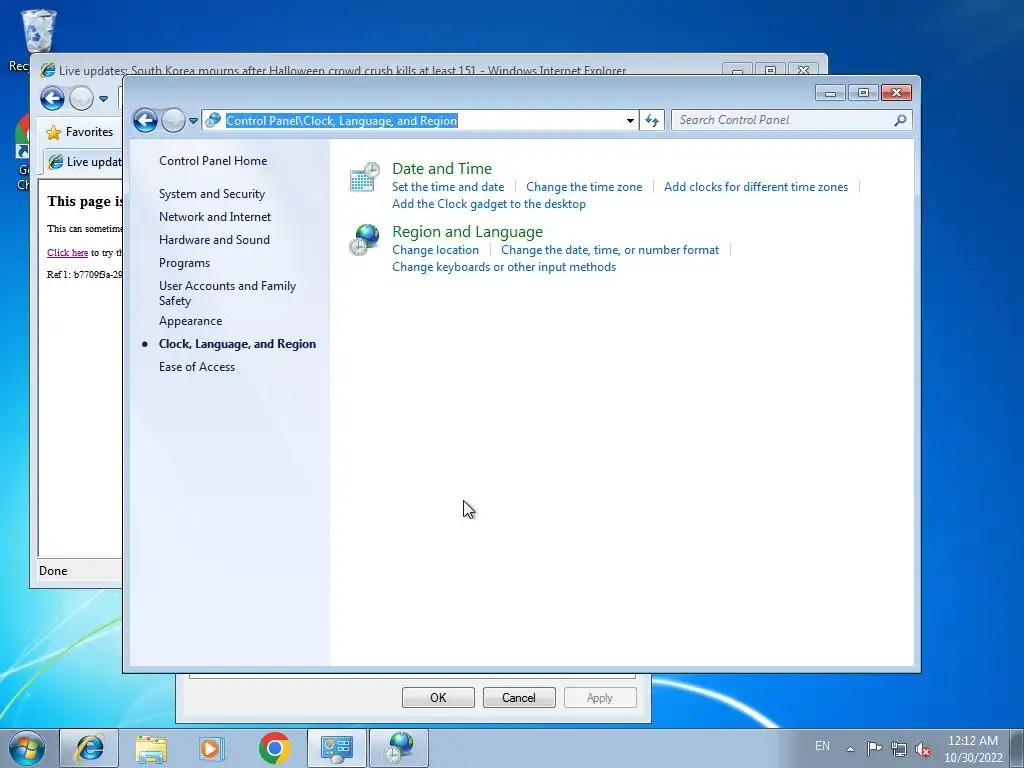Open User Accounts and Family Safety
The height and width of the screenshot is (768, 1024).
227,293
